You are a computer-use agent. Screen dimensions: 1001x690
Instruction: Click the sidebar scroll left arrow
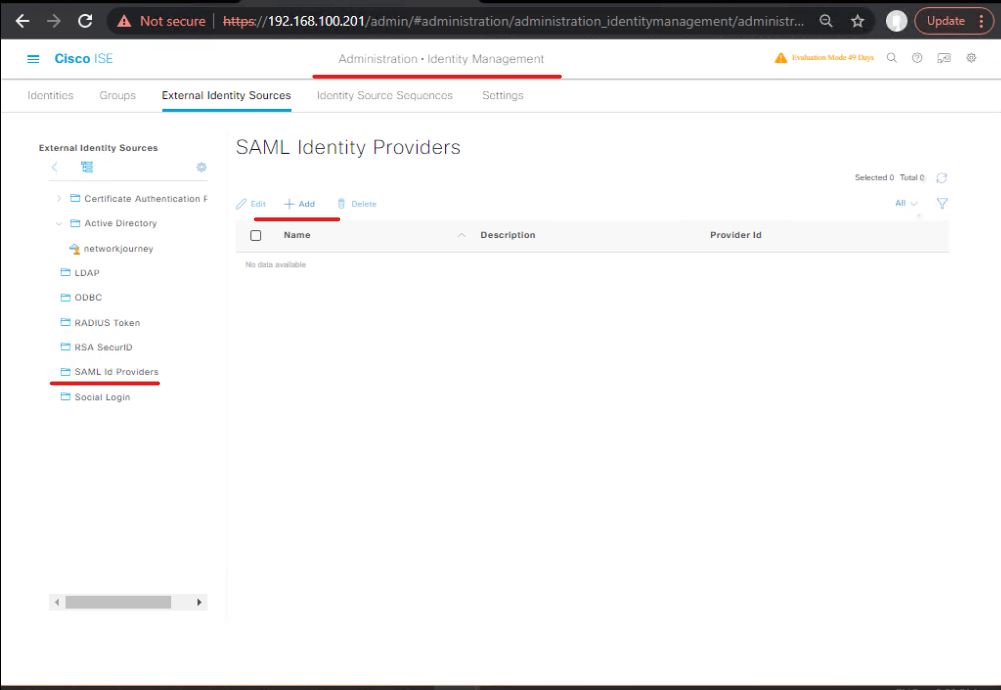pos(57,602)
